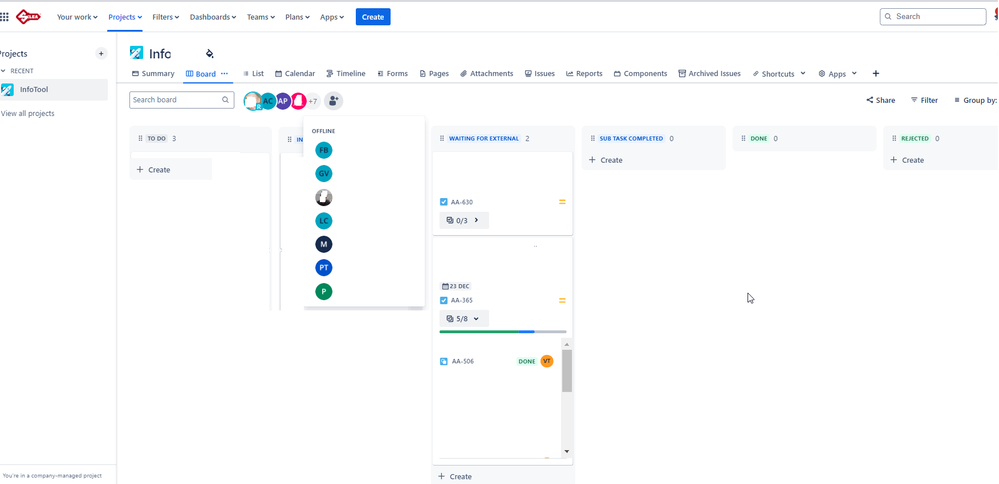Choose M user in Offline list

coord(324,245)
